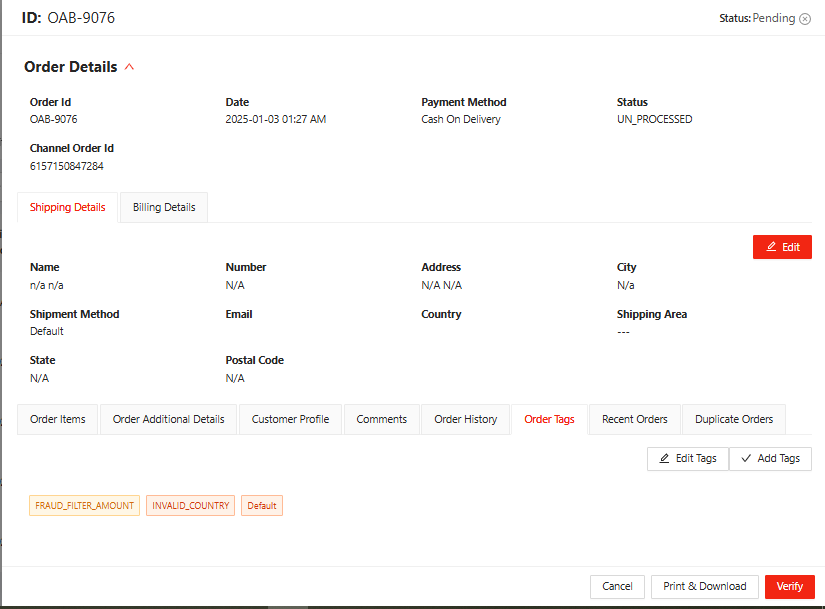Viewport: 825px width, 609px height.
Task: Switch to Billing Details tab
Action: (x=164, y=207)
